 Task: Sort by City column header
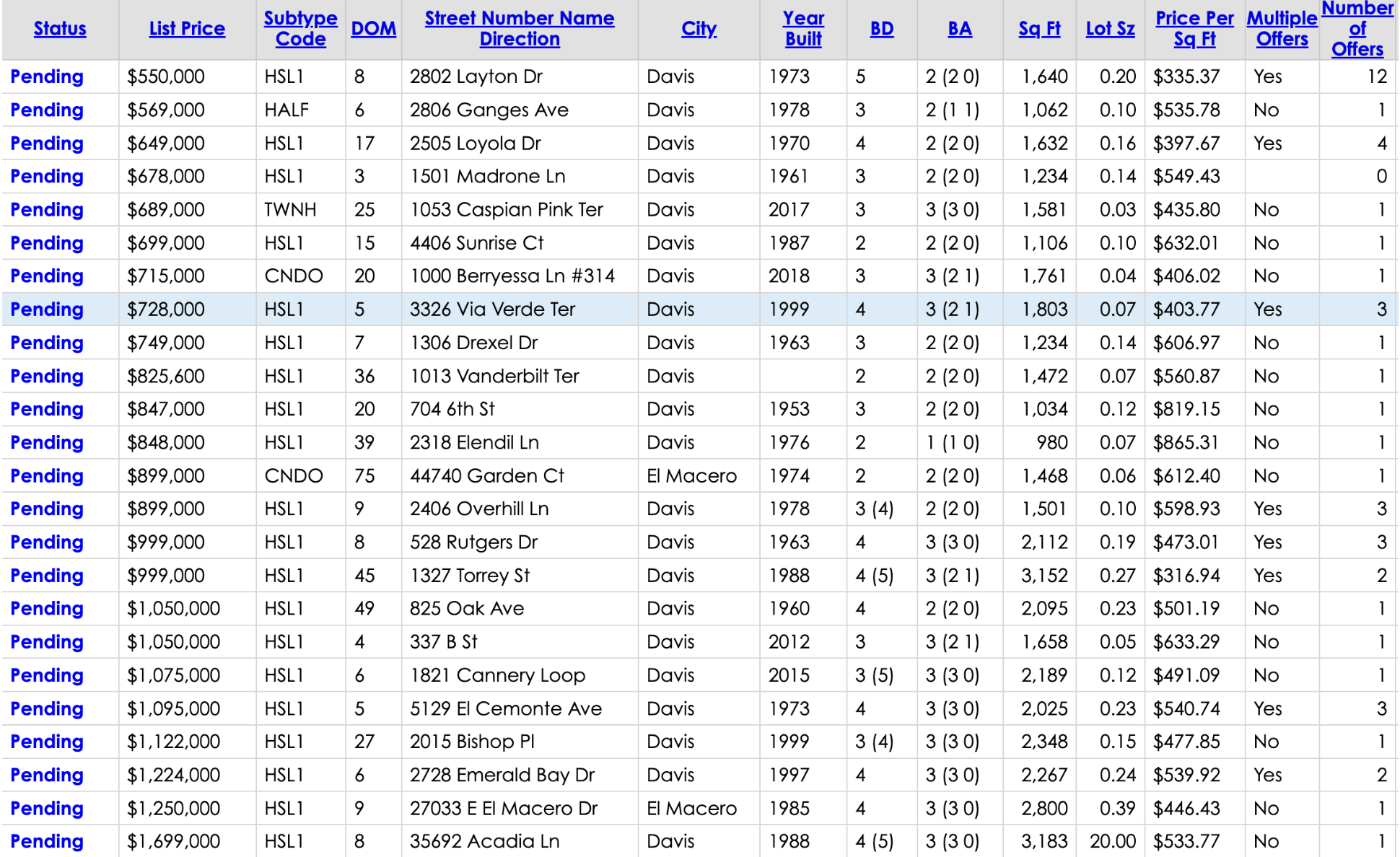699,29
